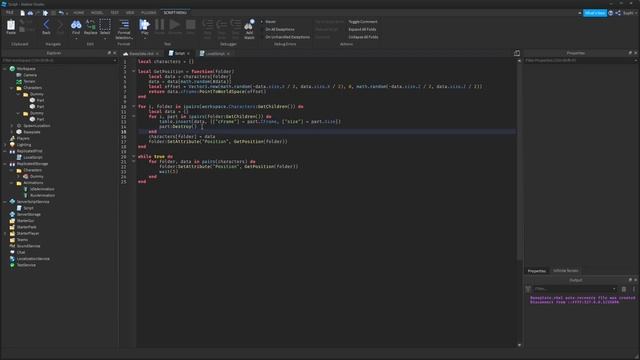Collapse the ReplicatedStorage node
This screenshot has width=640, height=360.
click(x=5, y=164)
